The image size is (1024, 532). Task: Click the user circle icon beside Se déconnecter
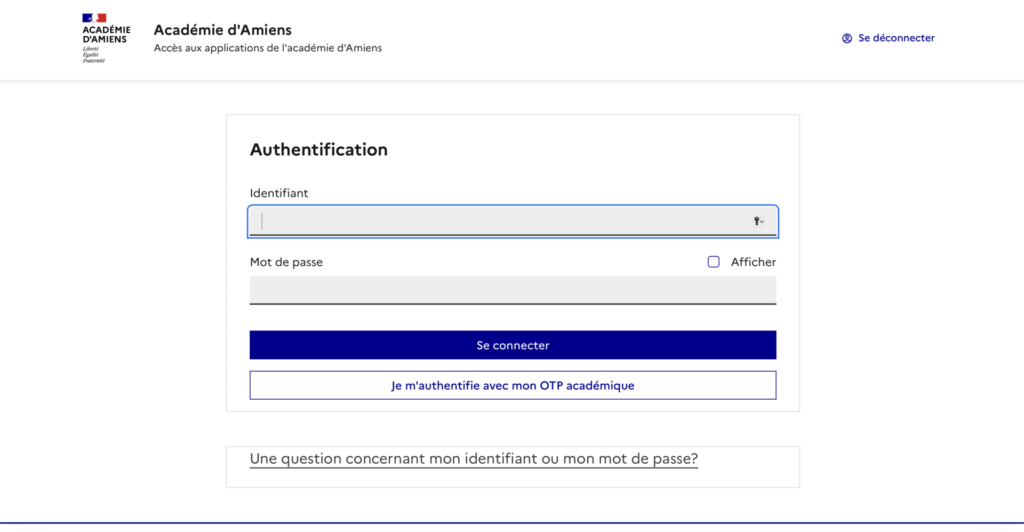(847, 39)
